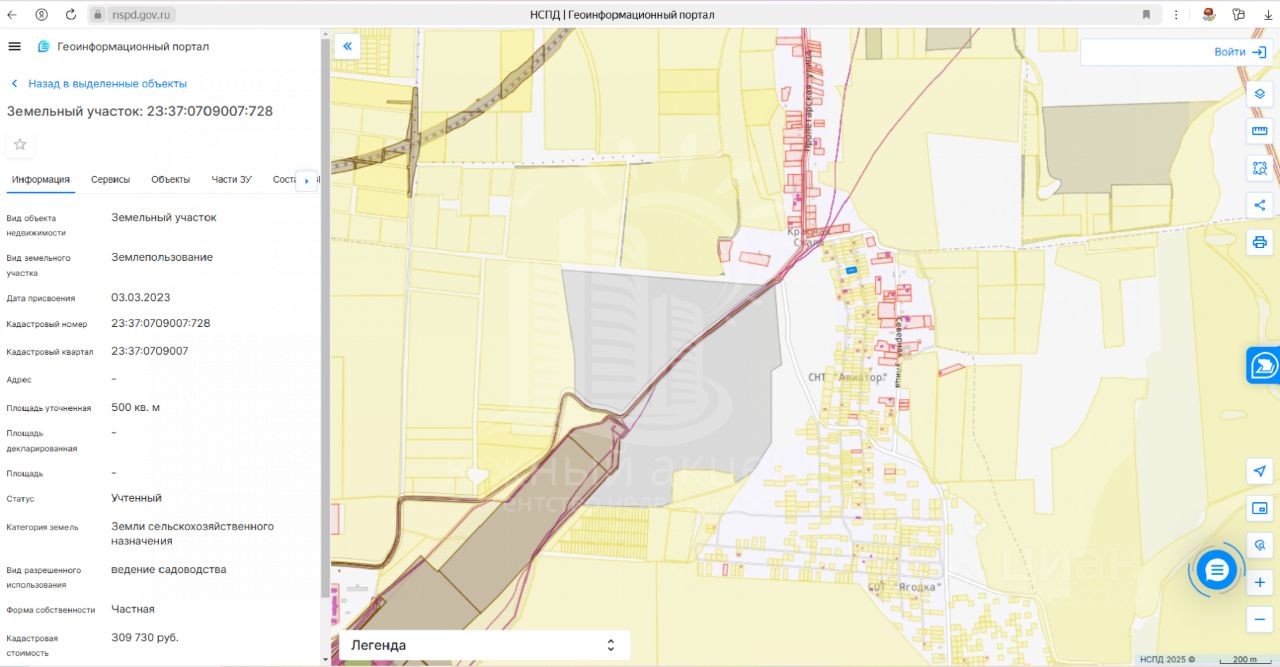This screenshot has width=1280, height=667.
Task: Print the map with the printer icon
Action: [x=1260, y=242]
